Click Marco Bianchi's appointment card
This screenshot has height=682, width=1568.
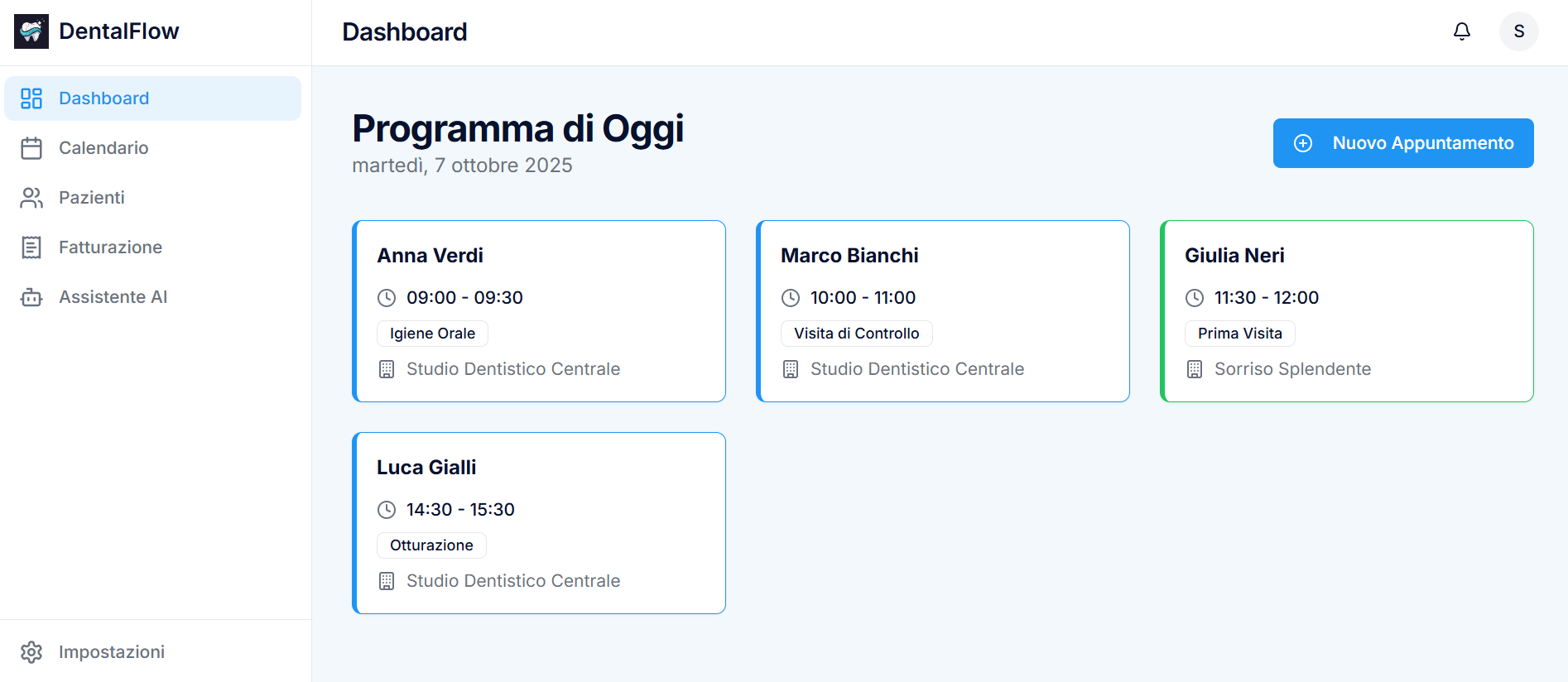pos(943,312)
